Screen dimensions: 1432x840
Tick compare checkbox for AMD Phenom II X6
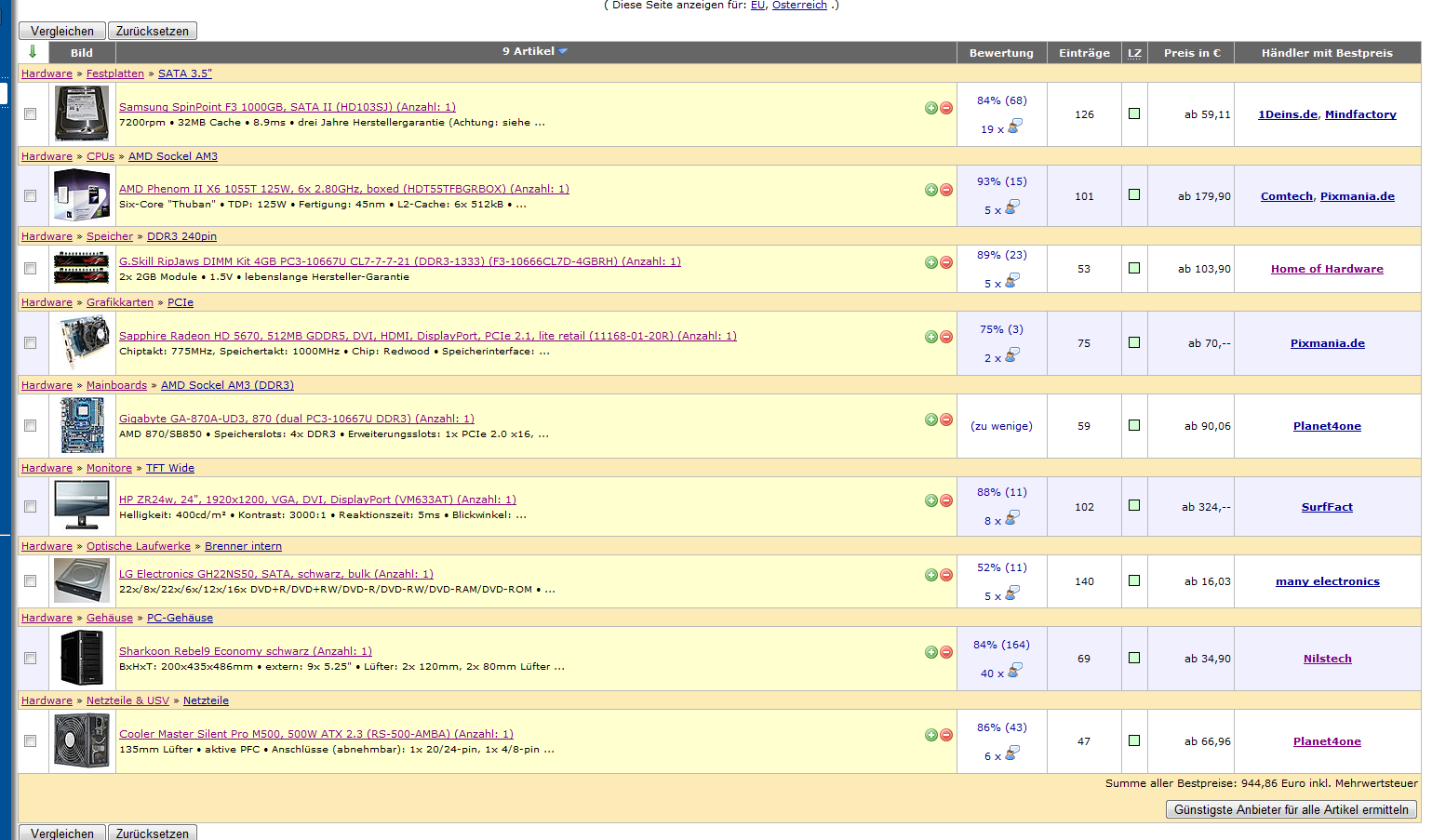click(x=31, y=195)
